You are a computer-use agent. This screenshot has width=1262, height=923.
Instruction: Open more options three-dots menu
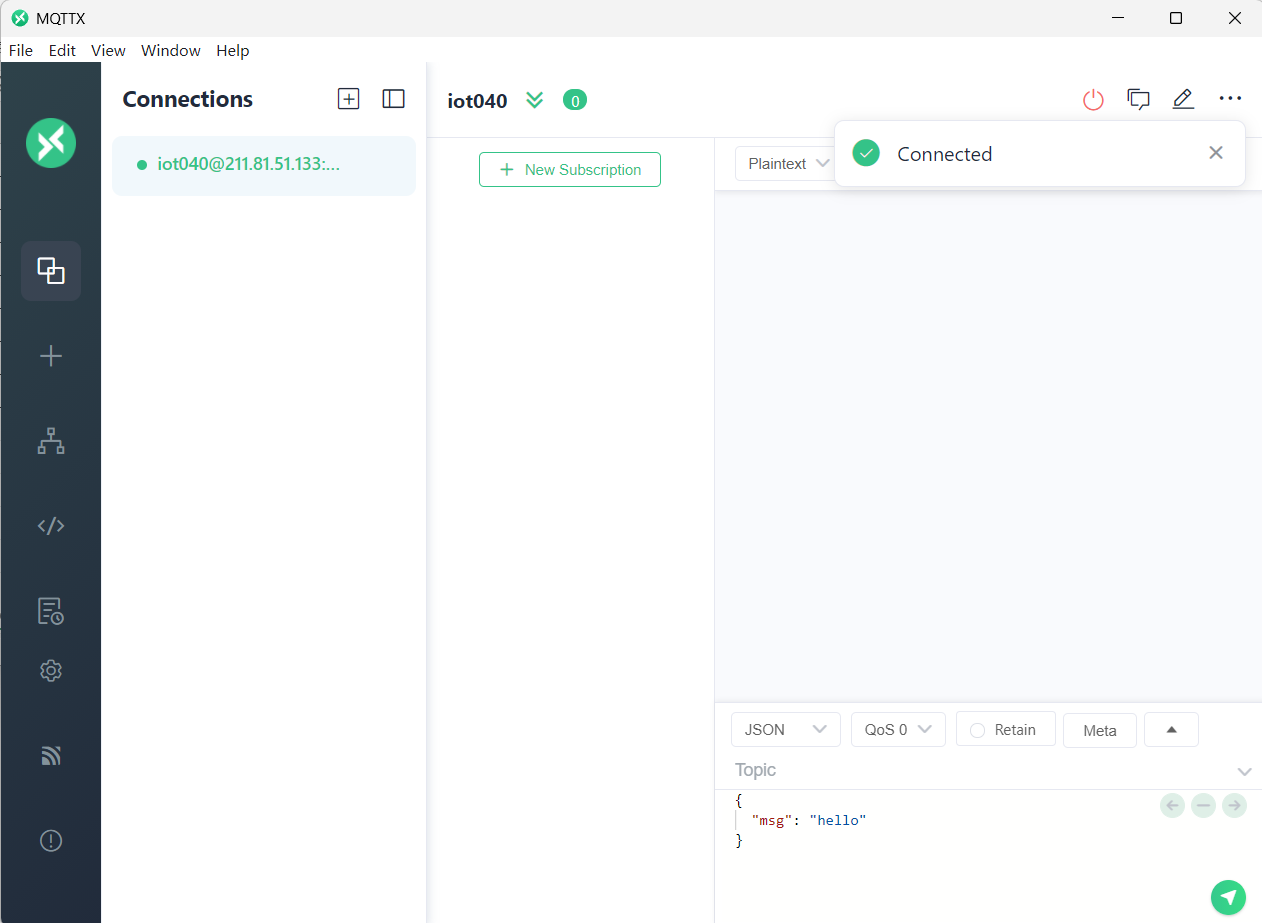pos(1230,99)
